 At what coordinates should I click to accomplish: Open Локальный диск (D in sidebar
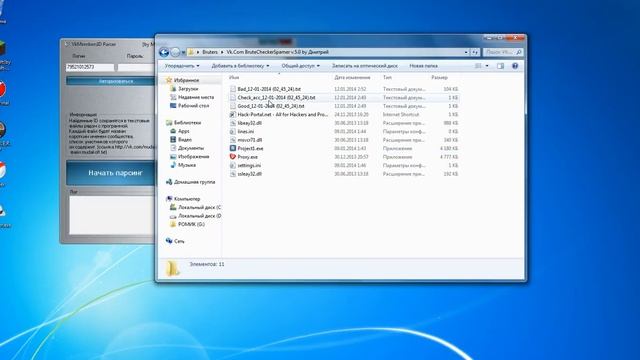coord(199,216)
